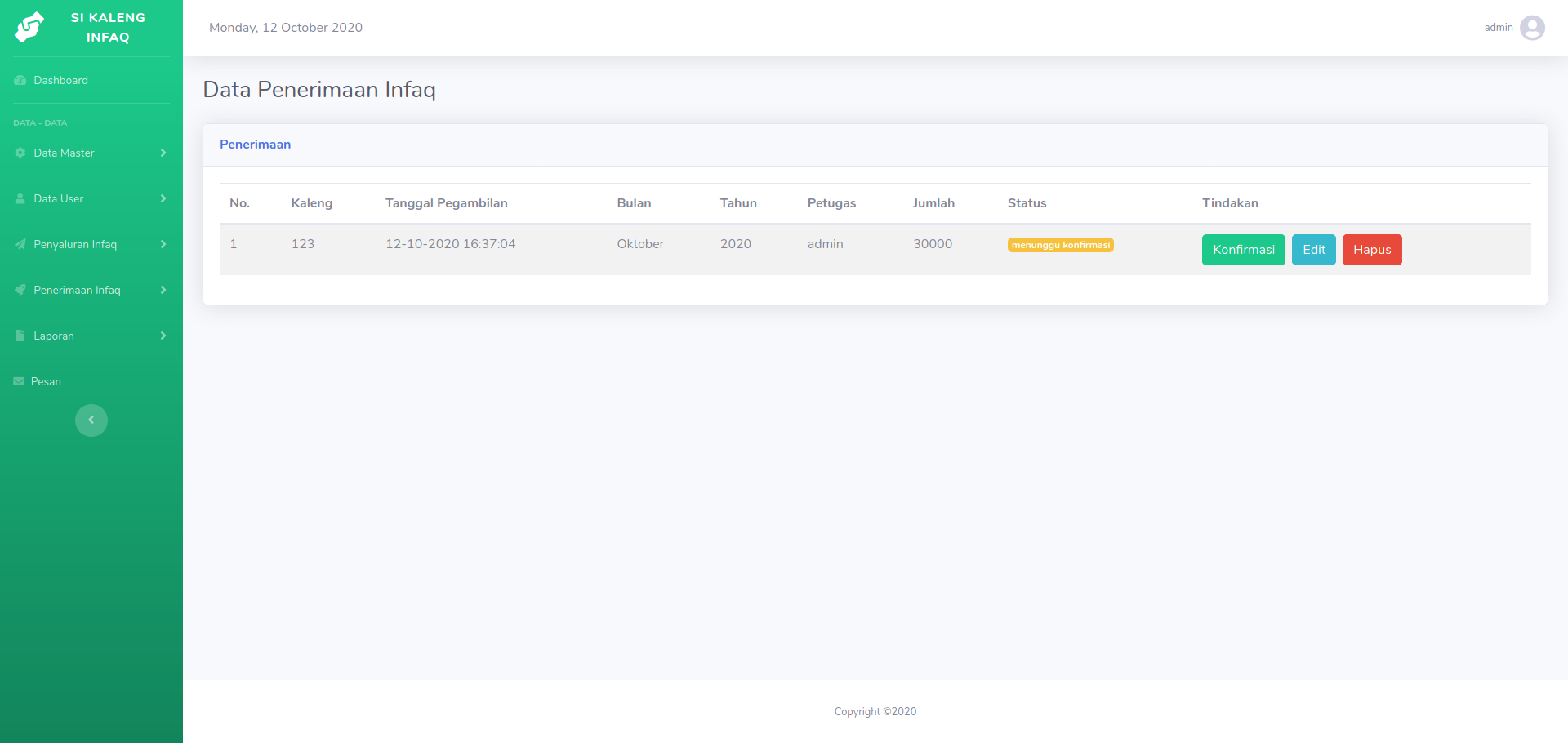Click the admin profile avatar icon
Image resolution: width=1568 pixels, height=743 pixels.
(x=1533, y=27)
